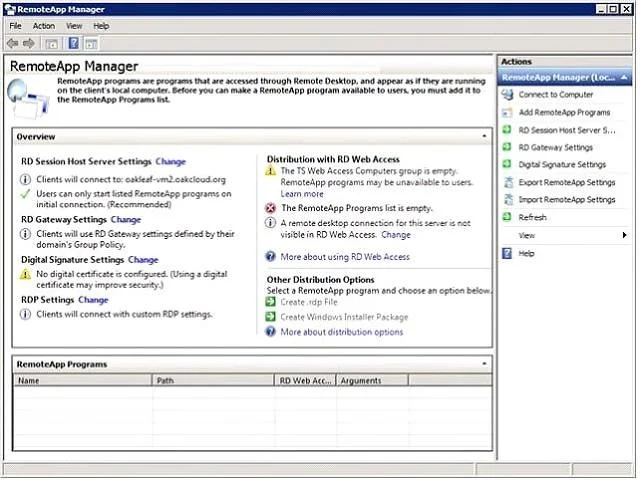Screen dimensions: 640x482
Task: Click the Add RemoteApp Programs icon
Action: (x=507, y=113)
